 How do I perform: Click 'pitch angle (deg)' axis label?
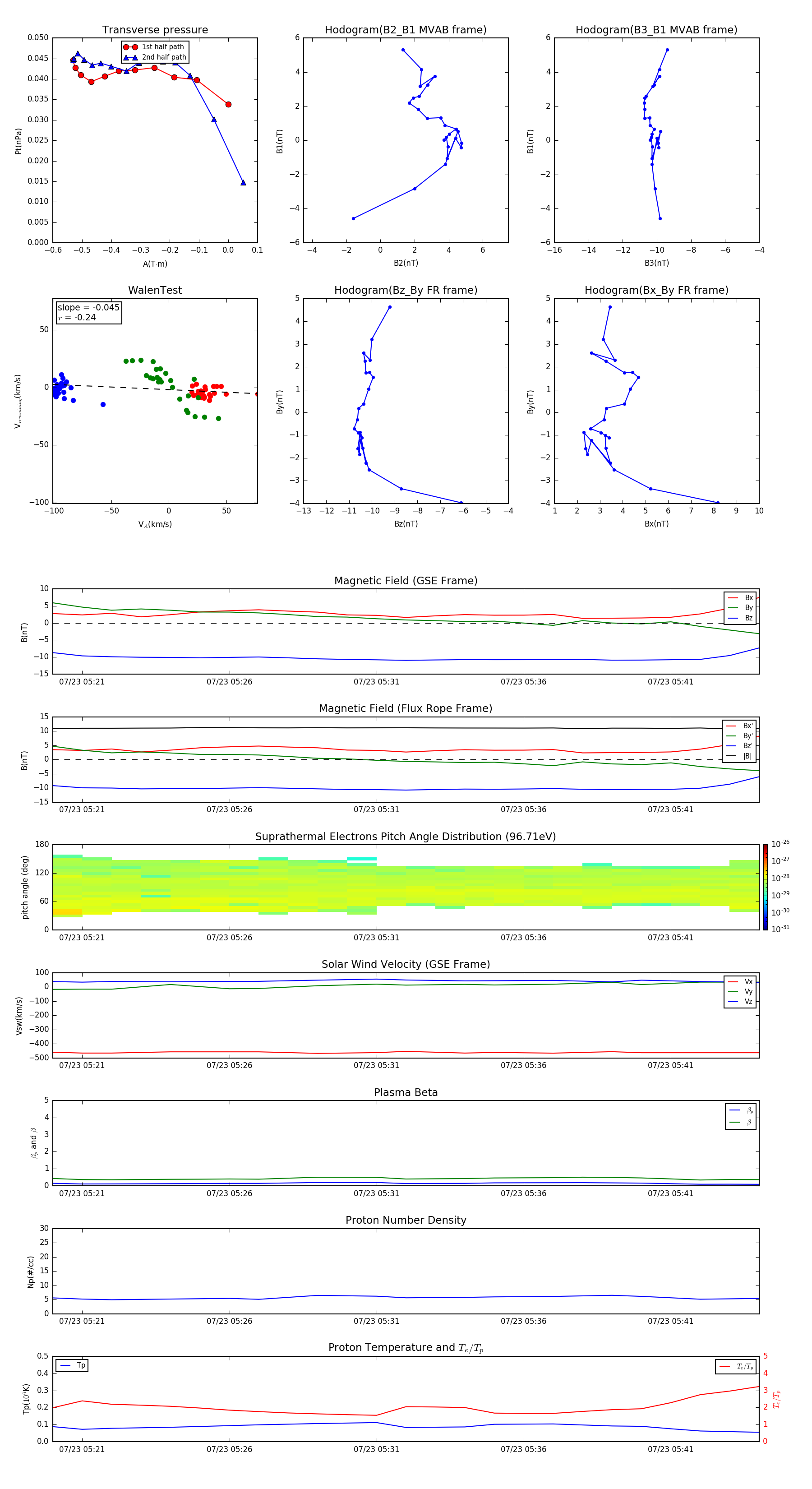(25, 887)
